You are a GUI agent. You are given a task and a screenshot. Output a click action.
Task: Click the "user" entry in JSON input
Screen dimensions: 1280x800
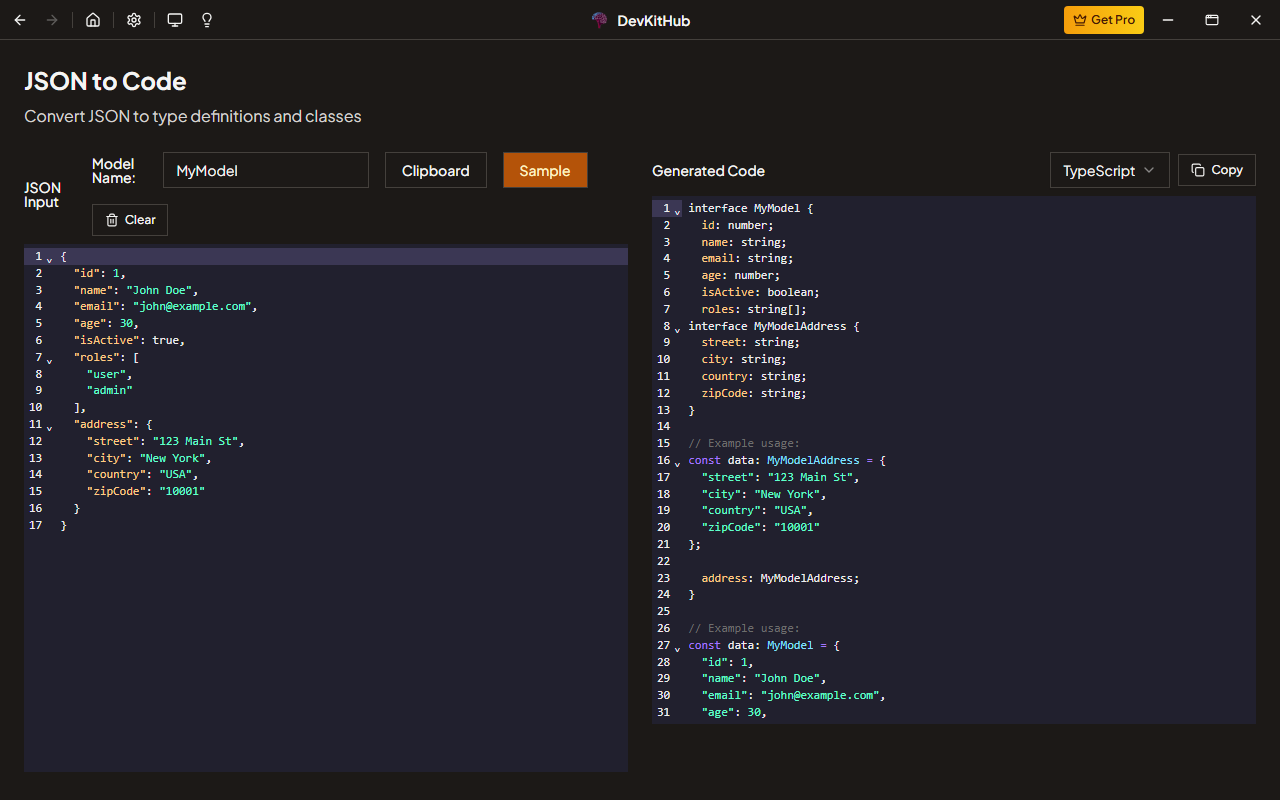[109, 374]
